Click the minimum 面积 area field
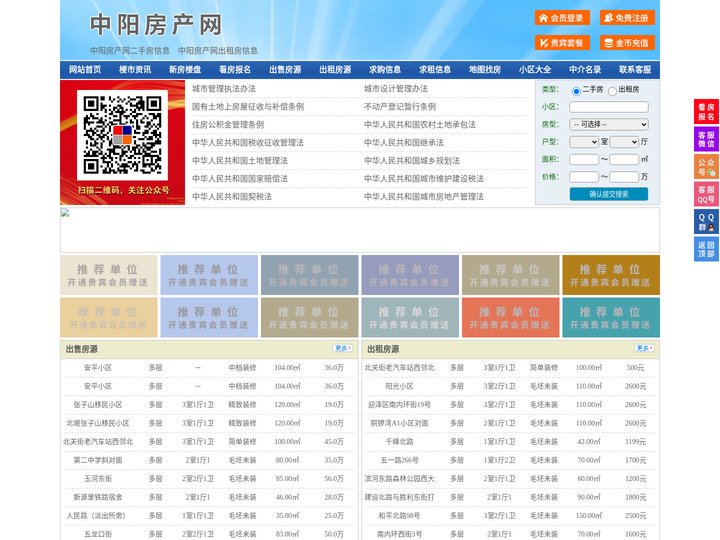720x540 pixels. [584, 159]
